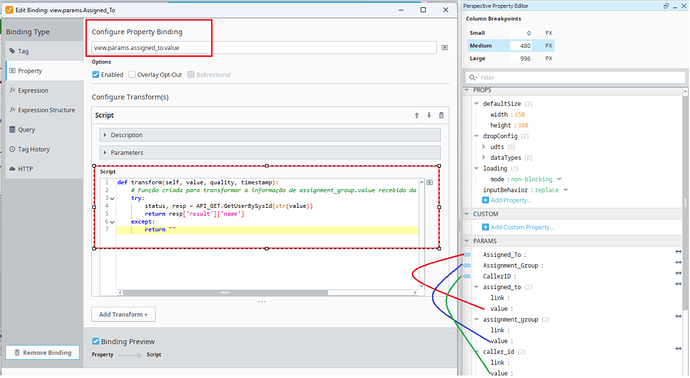Click the Add Transform button
Image resolution: width=690 pixels, height=378 pixels.
click(x=123, y=315)
